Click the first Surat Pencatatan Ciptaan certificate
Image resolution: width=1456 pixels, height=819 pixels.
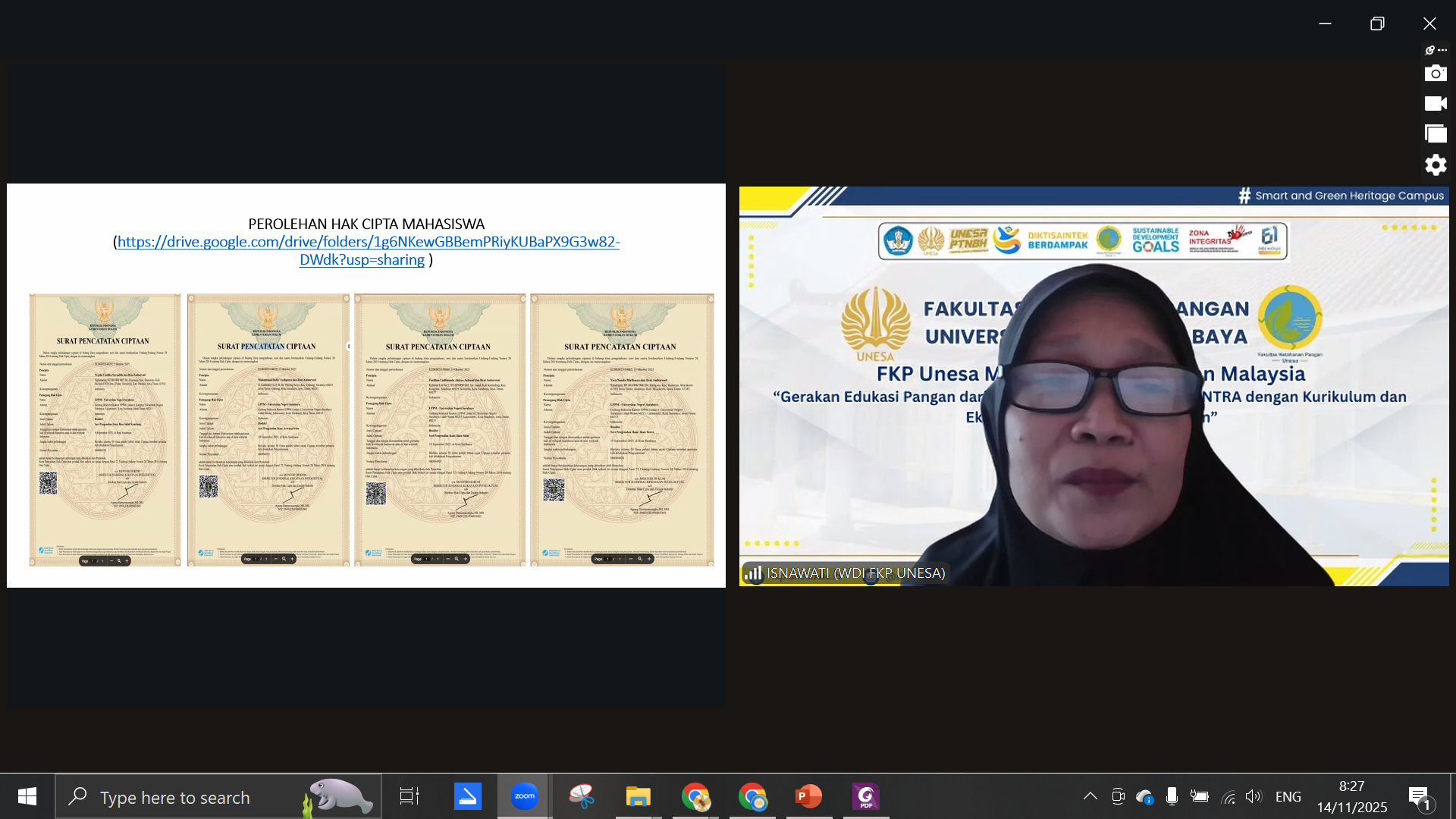(105, 429)
